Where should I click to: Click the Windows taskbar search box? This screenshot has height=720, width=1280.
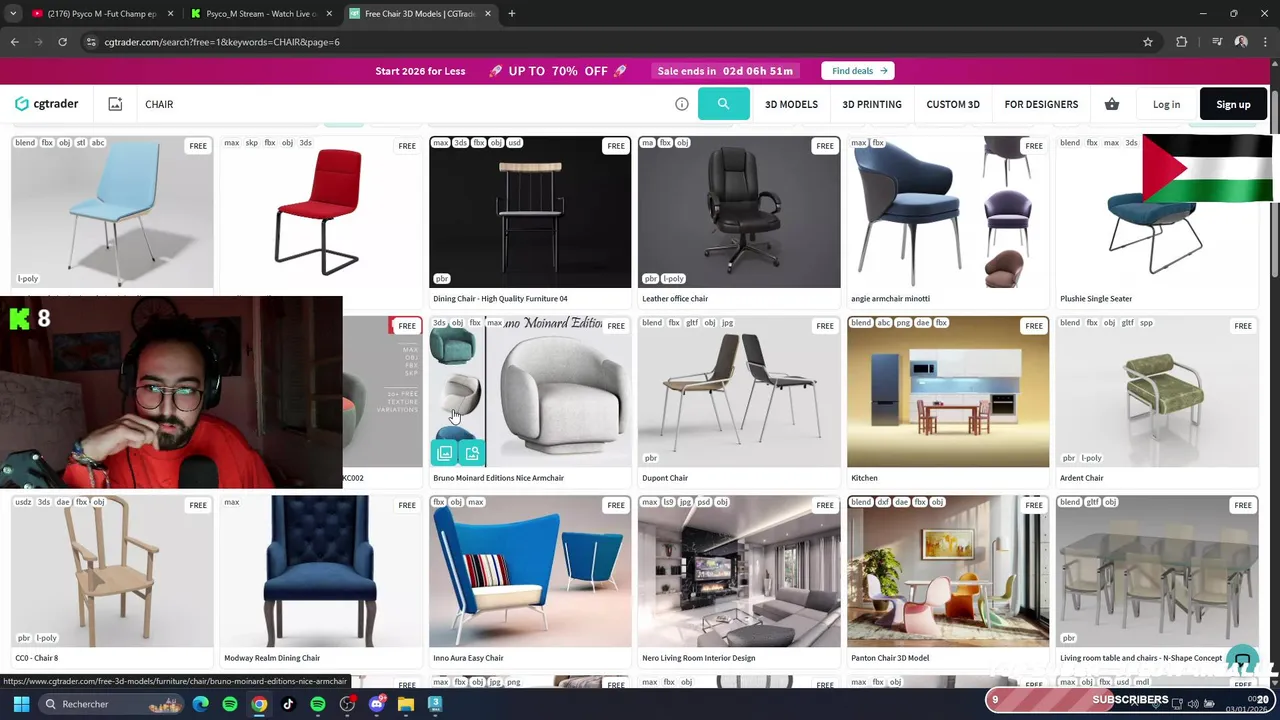(x=112, y=704)
